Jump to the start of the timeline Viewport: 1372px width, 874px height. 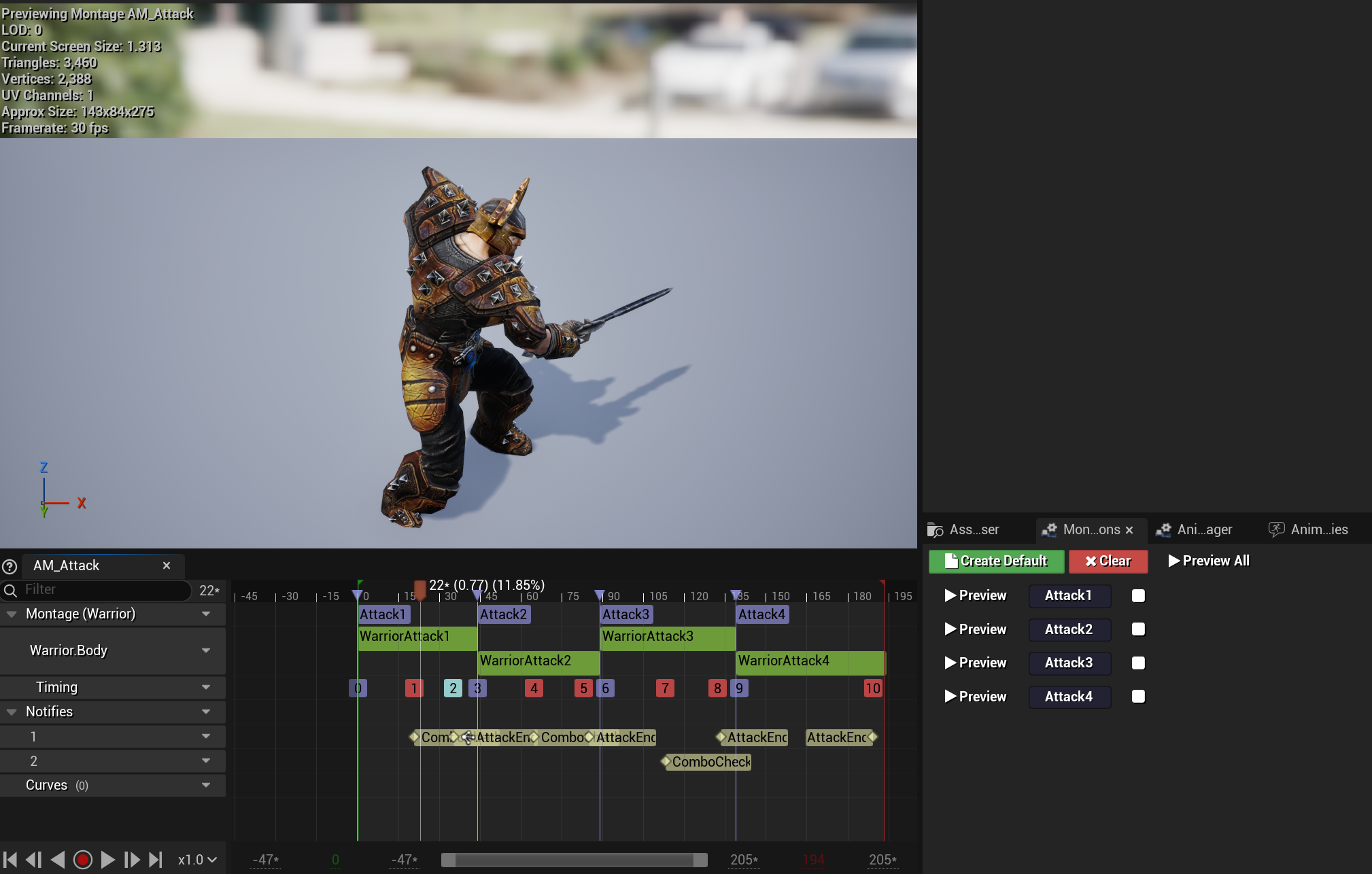coord(10,860)
